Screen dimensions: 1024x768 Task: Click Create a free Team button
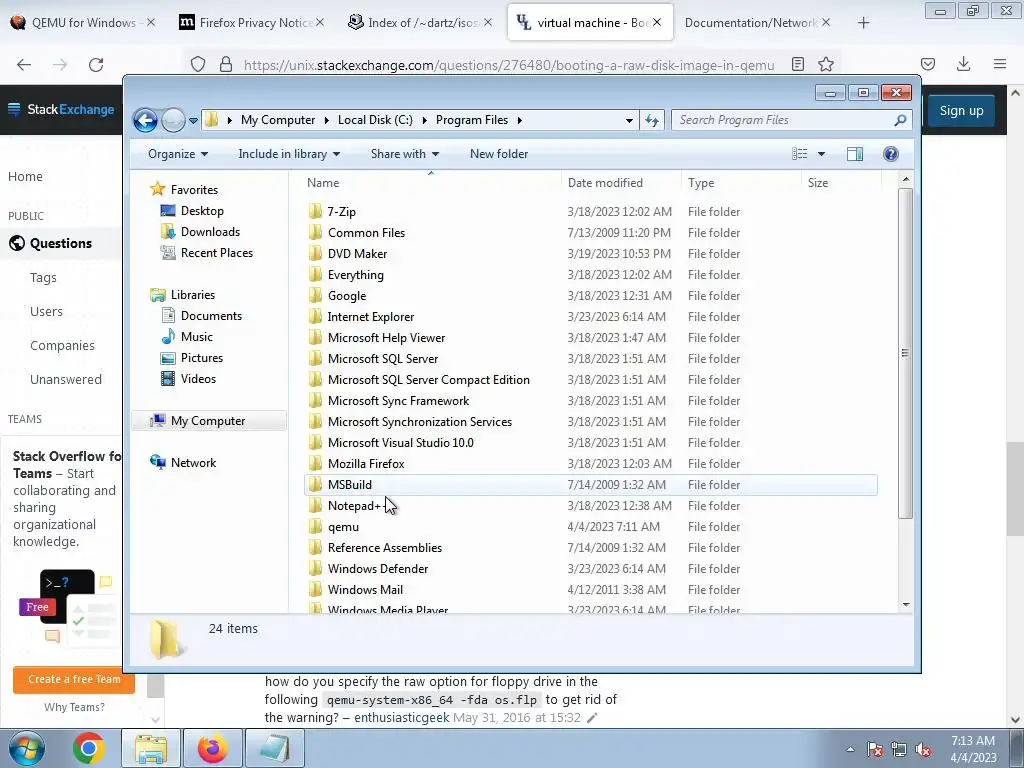74,679
